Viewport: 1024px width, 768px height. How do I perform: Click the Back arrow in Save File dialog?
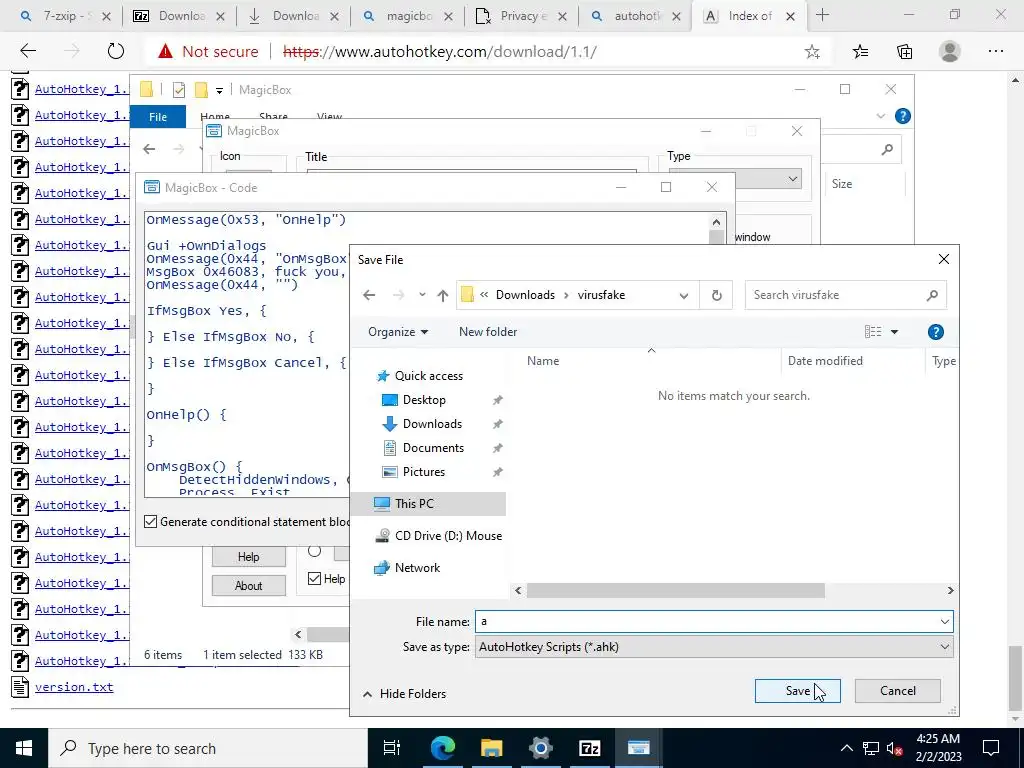pyautogui.click(x=369, y=295)
